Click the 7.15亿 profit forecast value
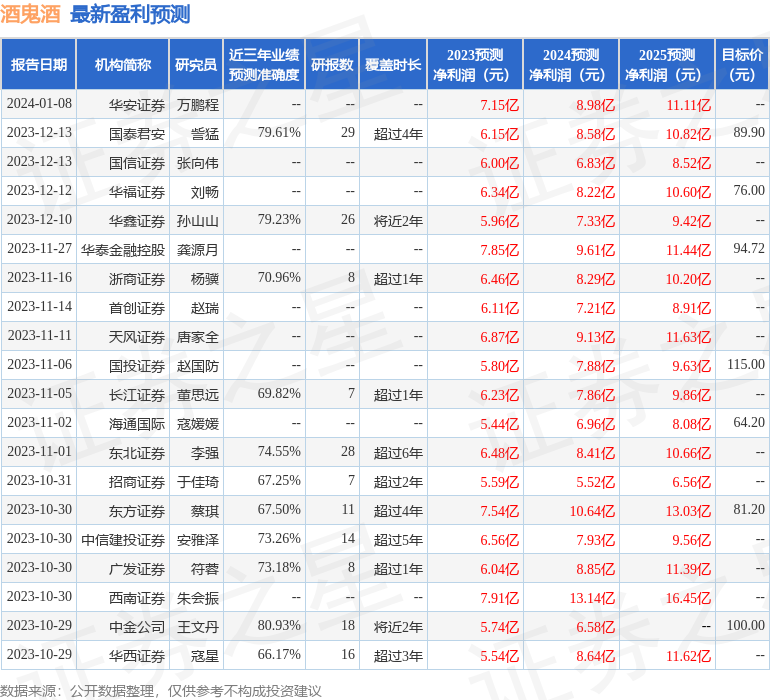 click(x=499, y=105)
